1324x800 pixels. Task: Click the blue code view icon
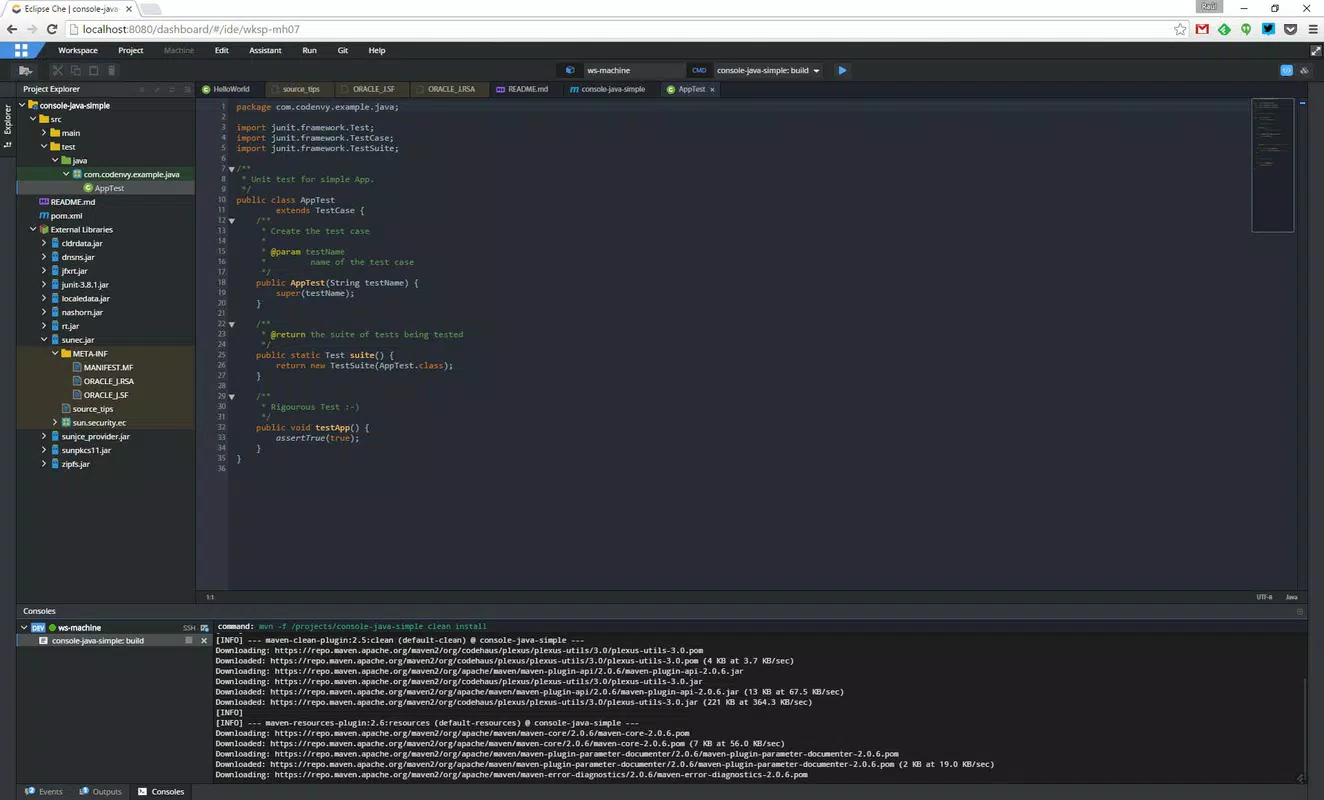point(1286,70)
